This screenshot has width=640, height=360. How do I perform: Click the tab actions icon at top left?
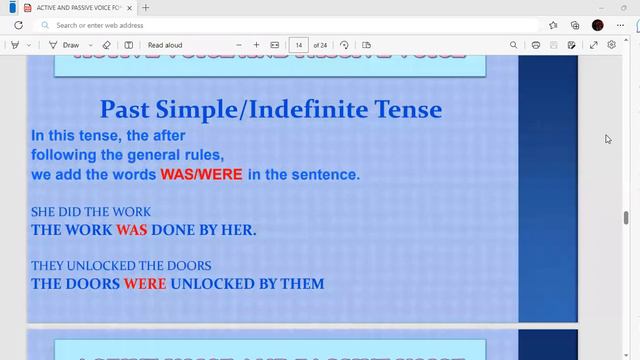pos(12,7)
